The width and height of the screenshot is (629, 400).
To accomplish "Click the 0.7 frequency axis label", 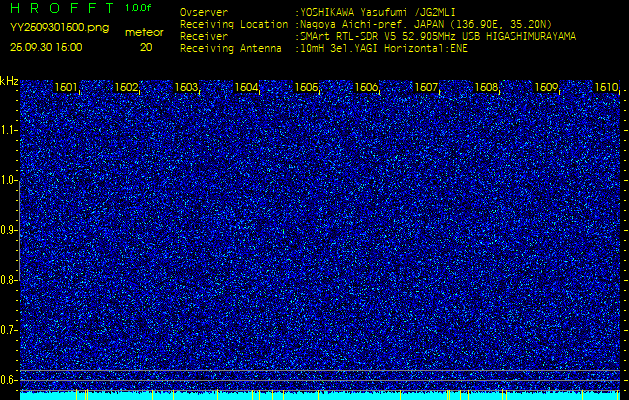I will (8, 330).
